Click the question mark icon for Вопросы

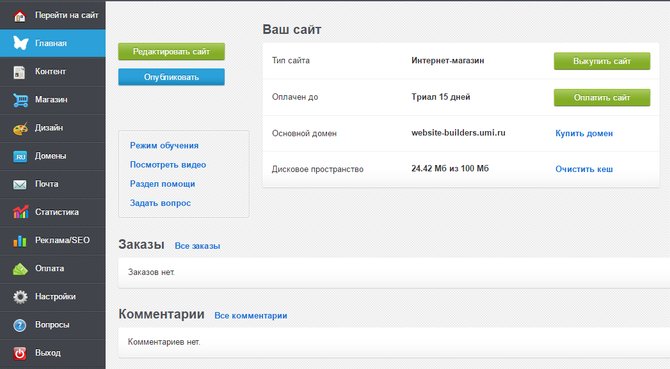20,325
